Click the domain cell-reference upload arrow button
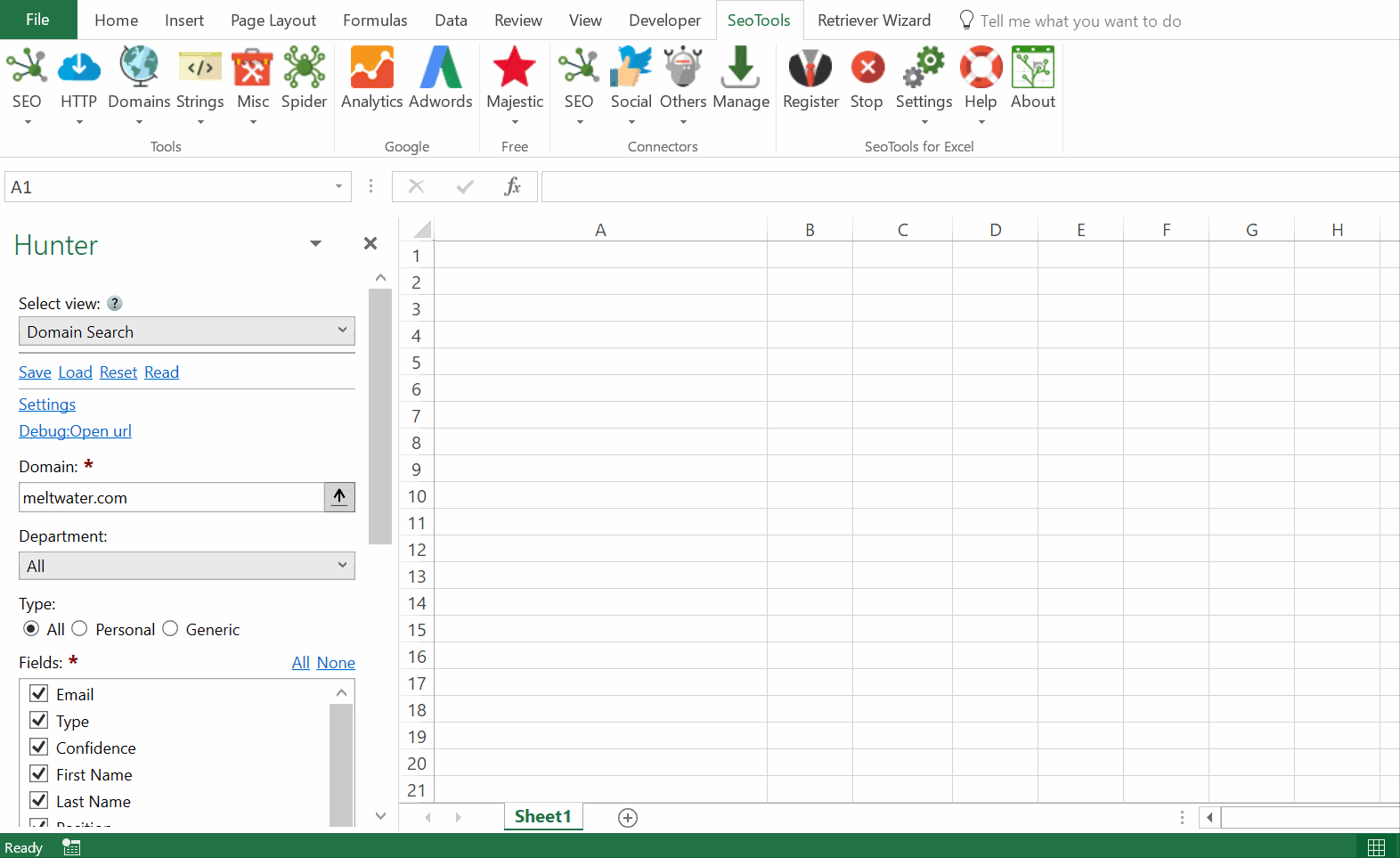 tap(339, 497)
